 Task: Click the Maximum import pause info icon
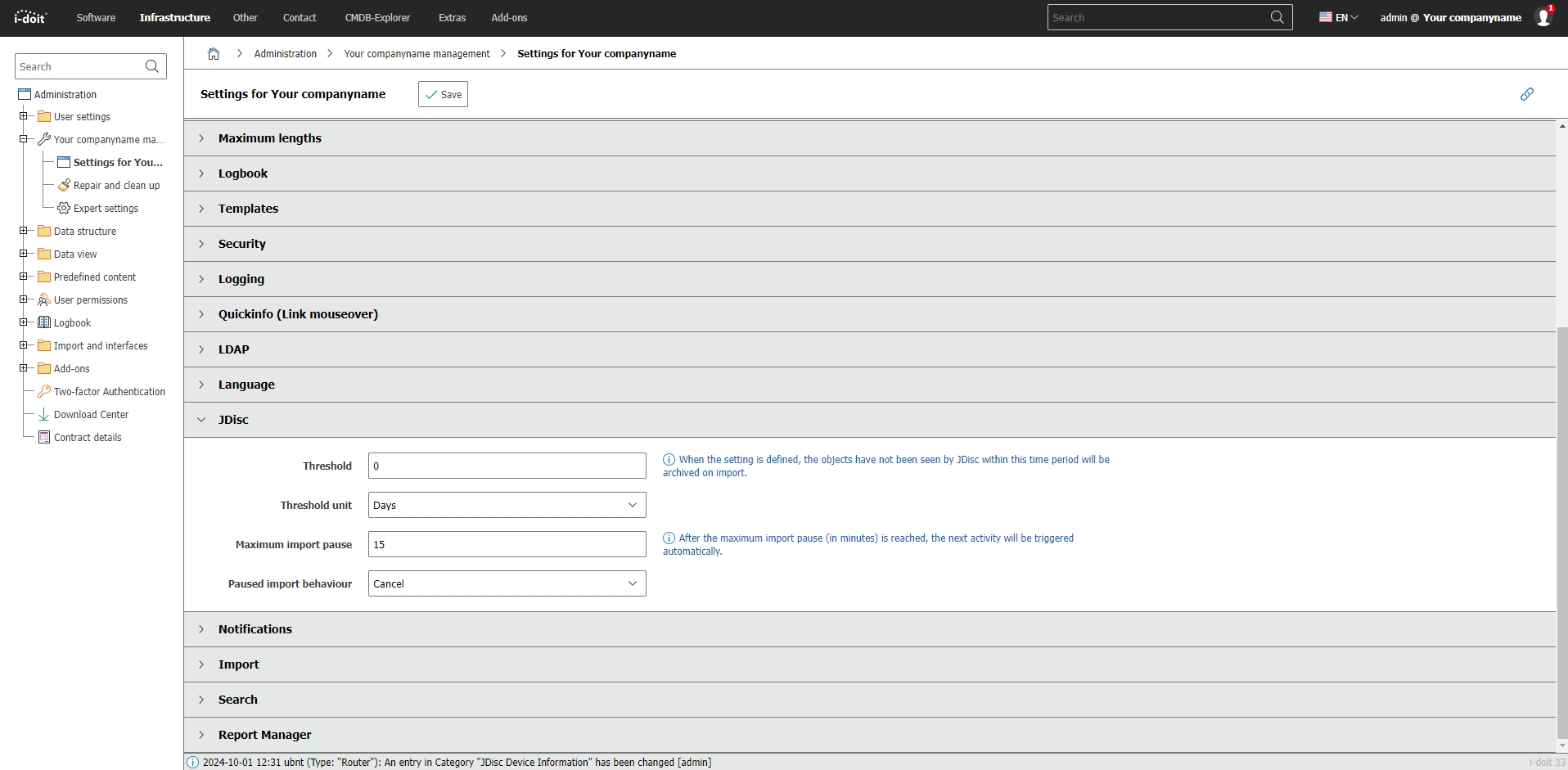[x=669, y=538]
